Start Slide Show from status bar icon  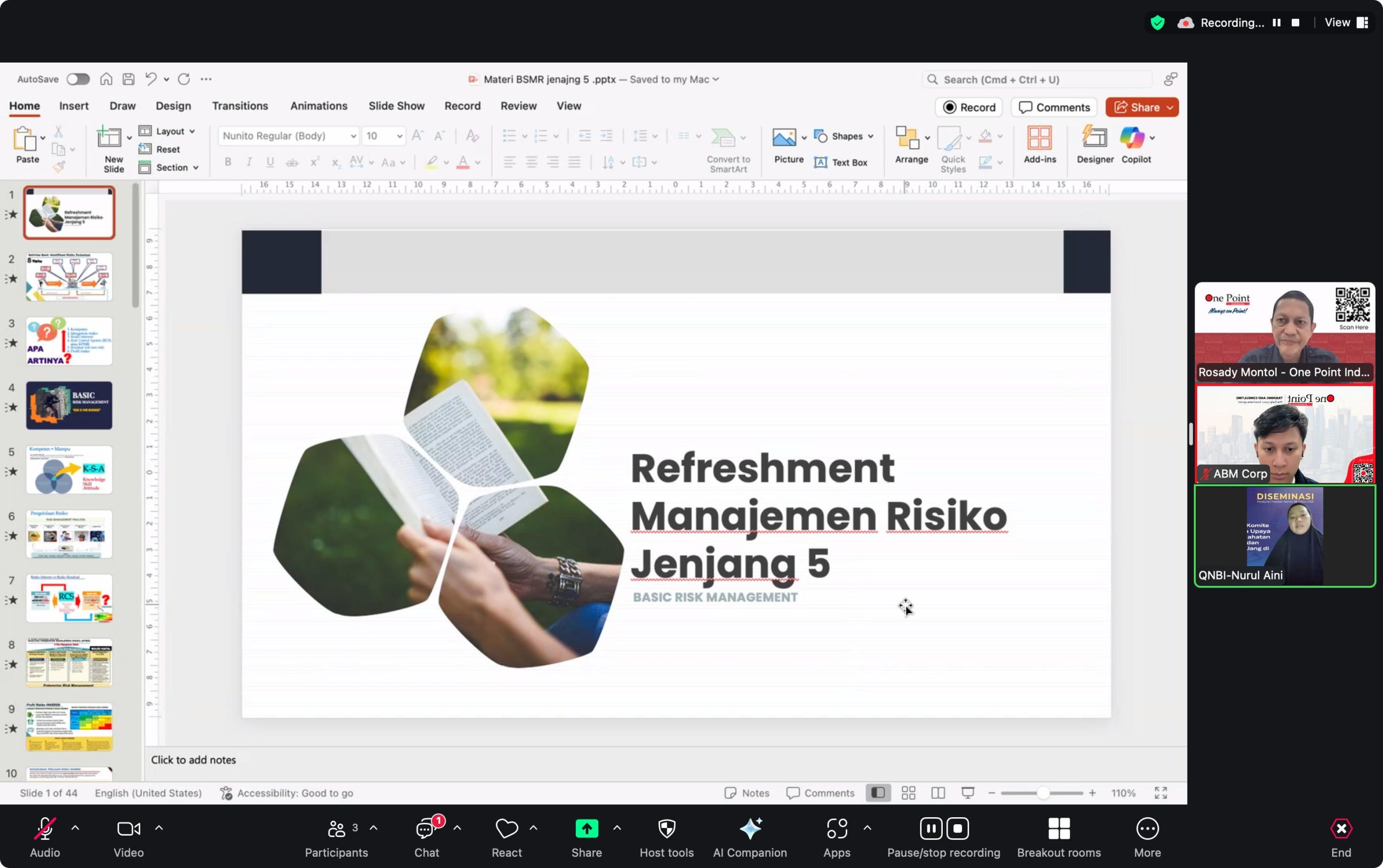[x=968, y=793]
